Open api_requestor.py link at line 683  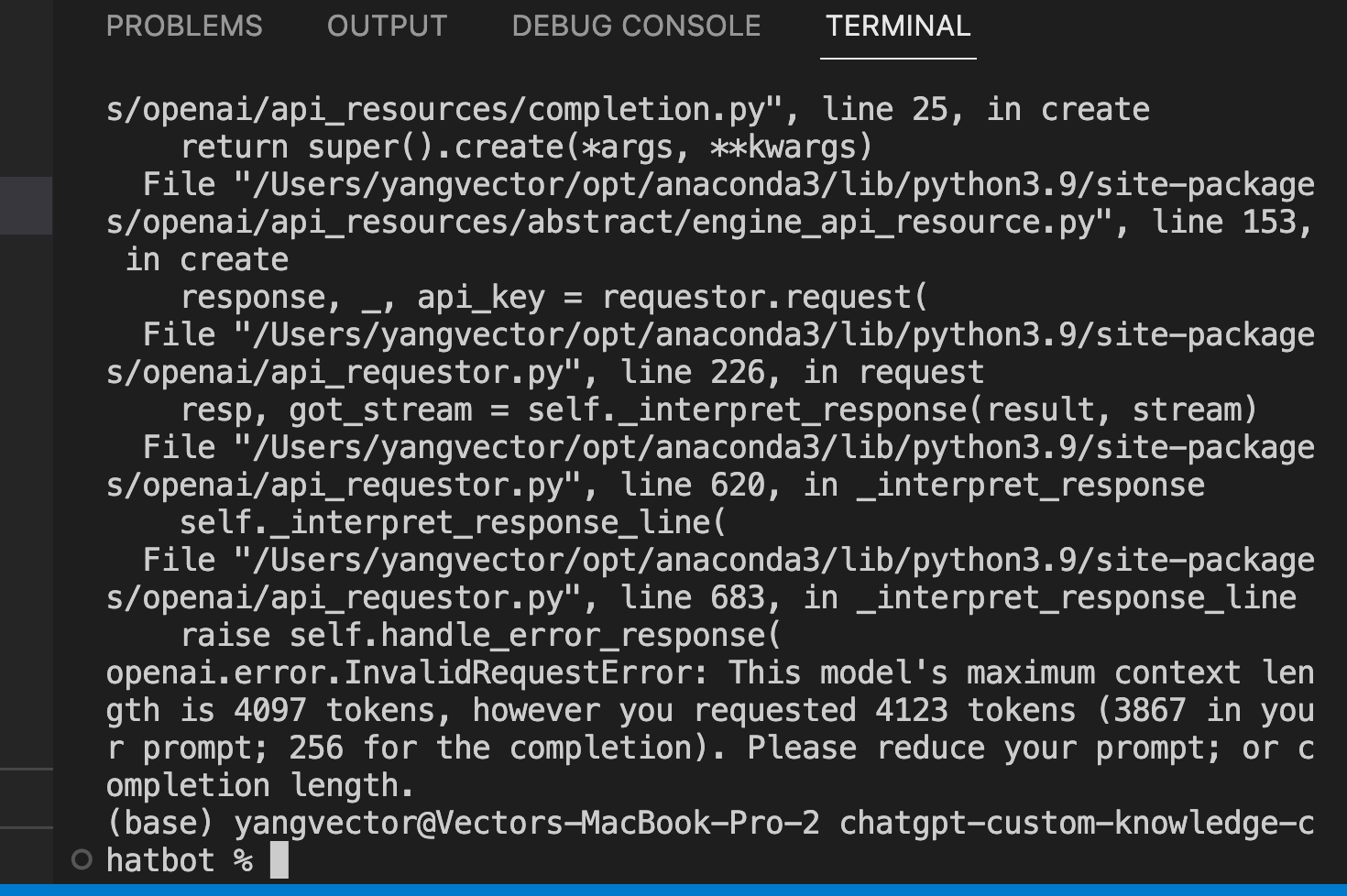(348, 596)
